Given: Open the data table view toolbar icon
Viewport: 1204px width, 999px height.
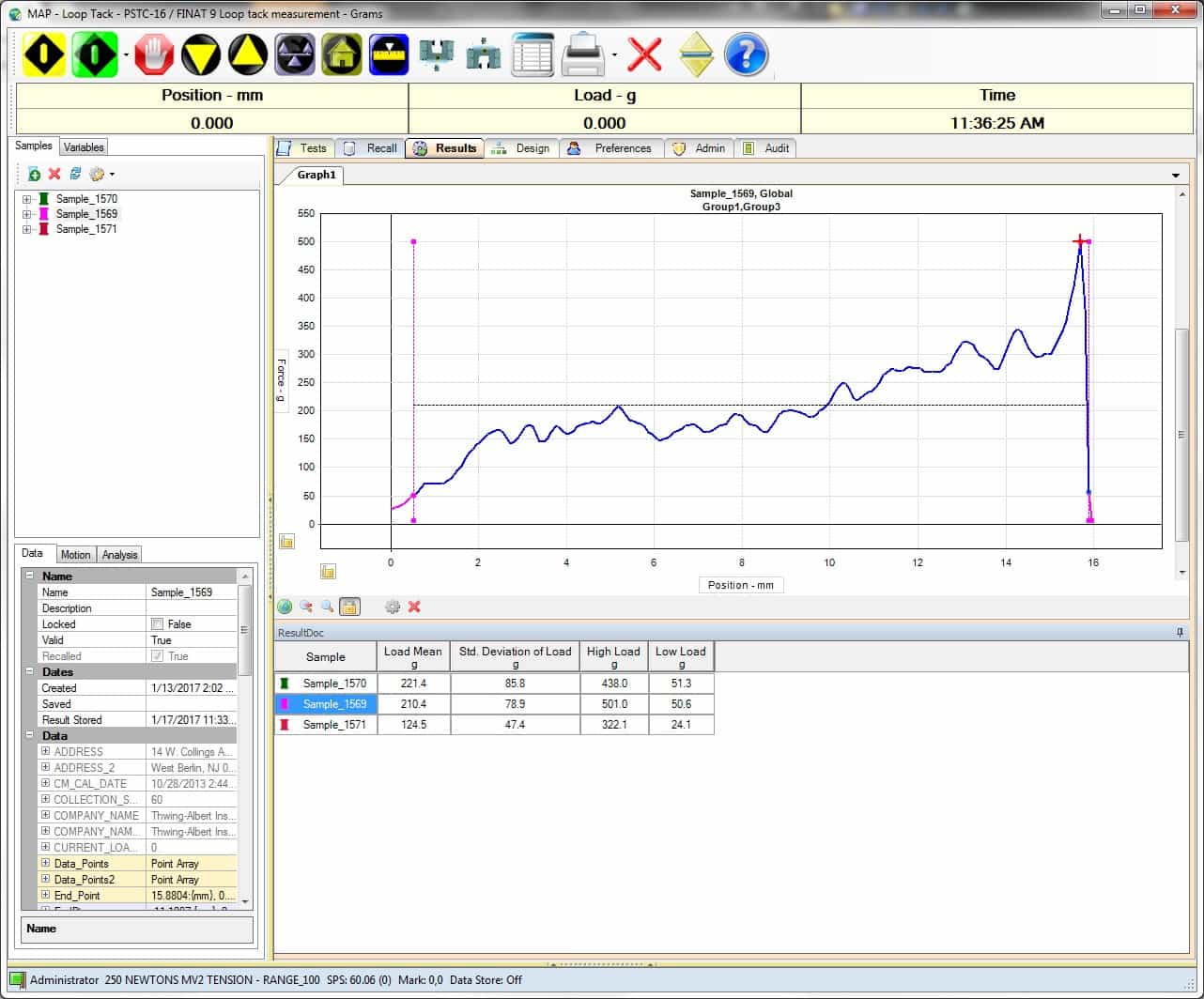Looking at the screenshot, I should point(532,54).
